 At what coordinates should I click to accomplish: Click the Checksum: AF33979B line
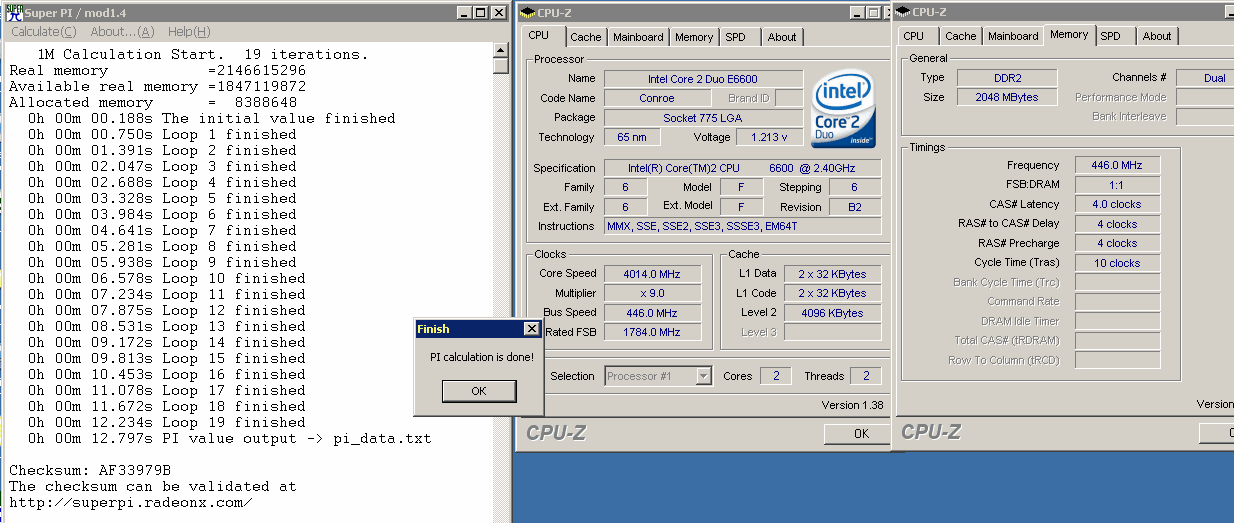point(90,470)
